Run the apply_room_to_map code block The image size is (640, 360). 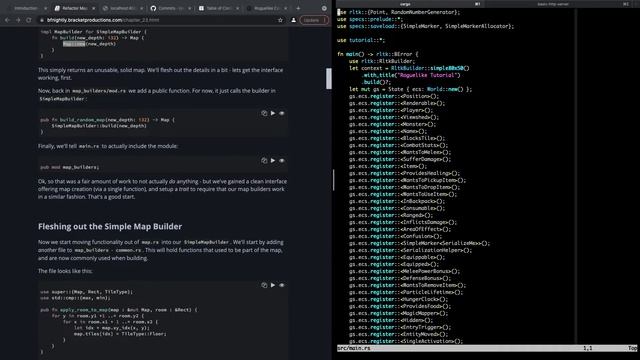pos(273,285)
